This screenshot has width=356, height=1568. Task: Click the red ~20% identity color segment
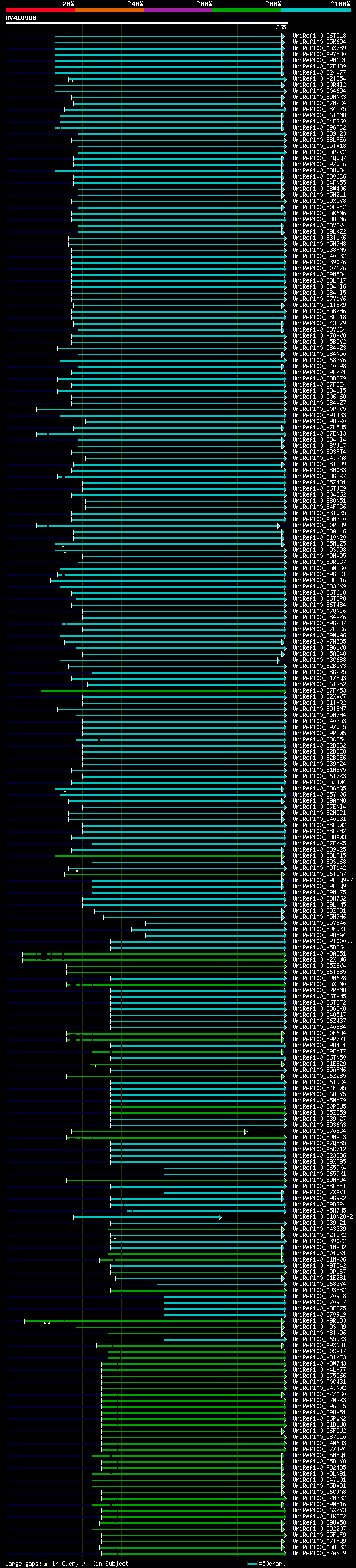click(x=39, y=10)
